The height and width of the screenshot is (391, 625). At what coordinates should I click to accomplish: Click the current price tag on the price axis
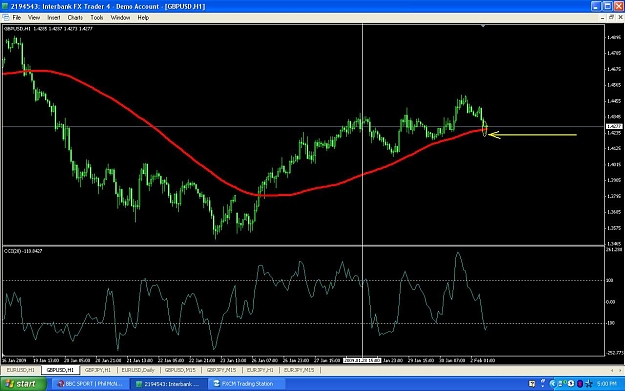coord(614,126)
